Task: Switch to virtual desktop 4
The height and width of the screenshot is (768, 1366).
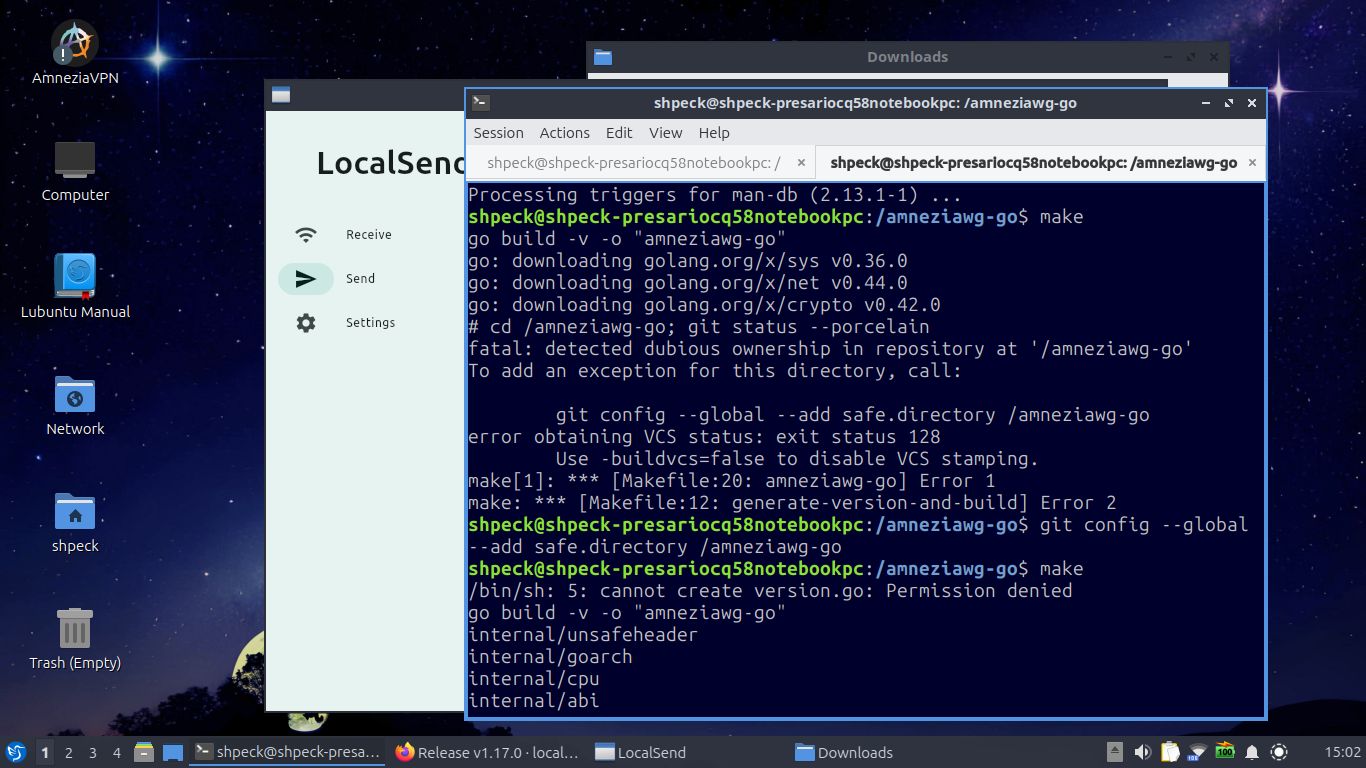Action: [117, 752]
